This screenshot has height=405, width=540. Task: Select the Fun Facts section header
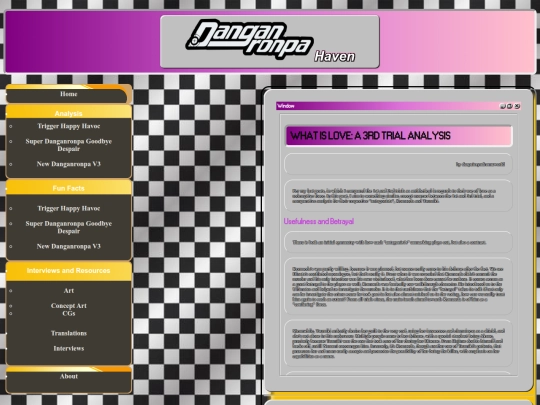[x=69, y=188]
